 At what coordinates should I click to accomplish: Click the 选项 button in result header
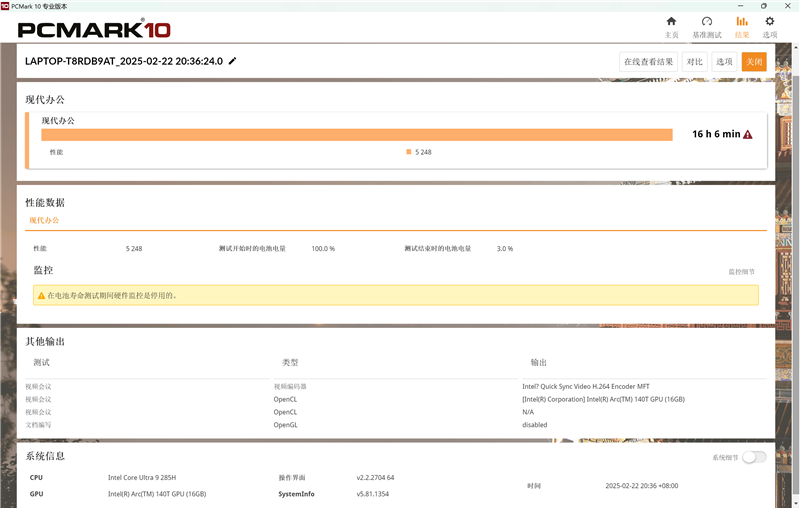724,62
